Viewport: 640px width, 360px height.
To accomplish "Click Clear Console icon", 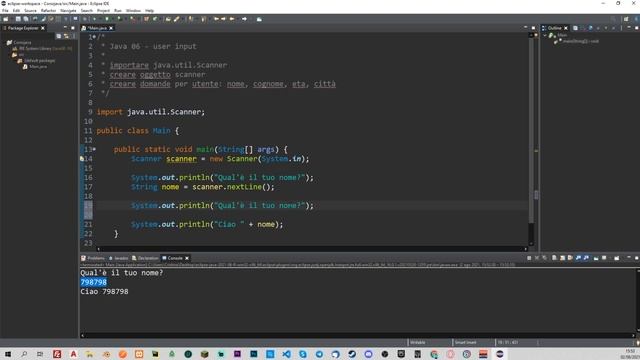I will point(554,258).
